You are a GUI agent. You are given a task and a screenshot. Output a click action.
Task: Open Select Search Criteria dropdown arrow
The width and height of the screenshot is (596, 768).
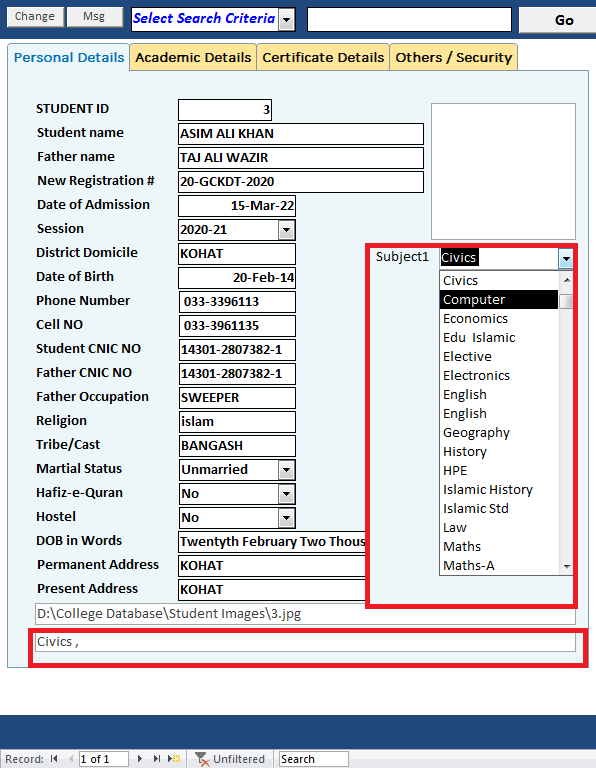[x=287, y=20]
